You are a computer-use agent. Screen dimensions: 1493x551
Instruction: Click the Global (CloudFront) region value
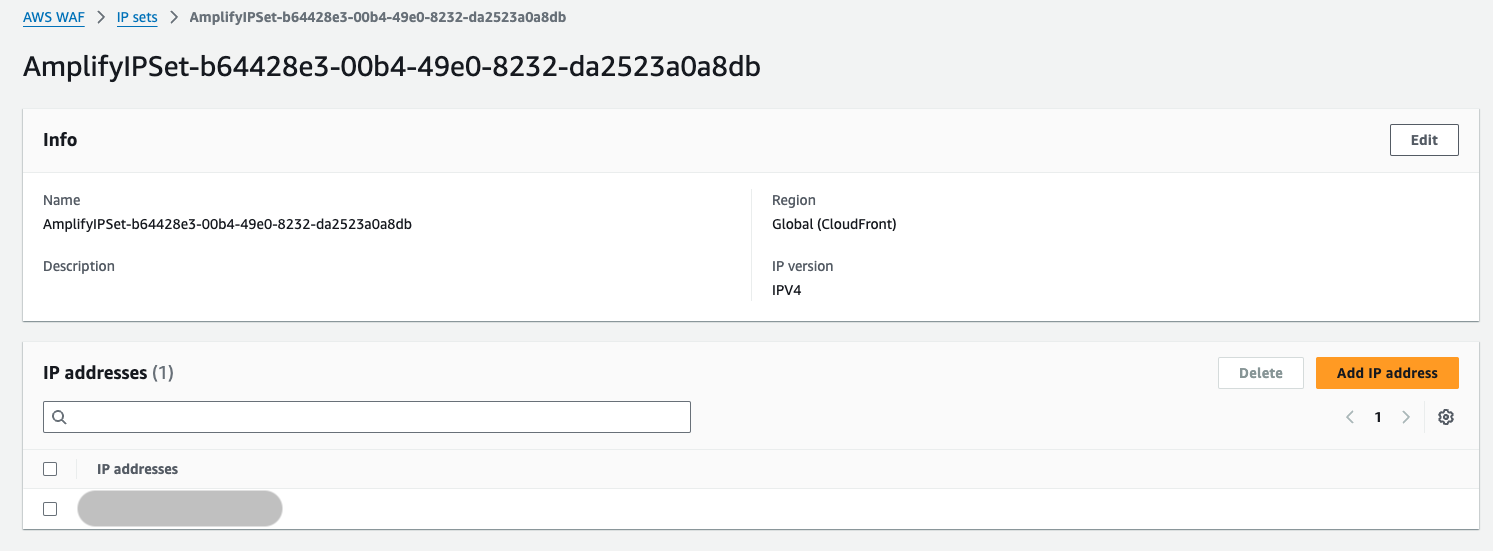tap(834, 224)
